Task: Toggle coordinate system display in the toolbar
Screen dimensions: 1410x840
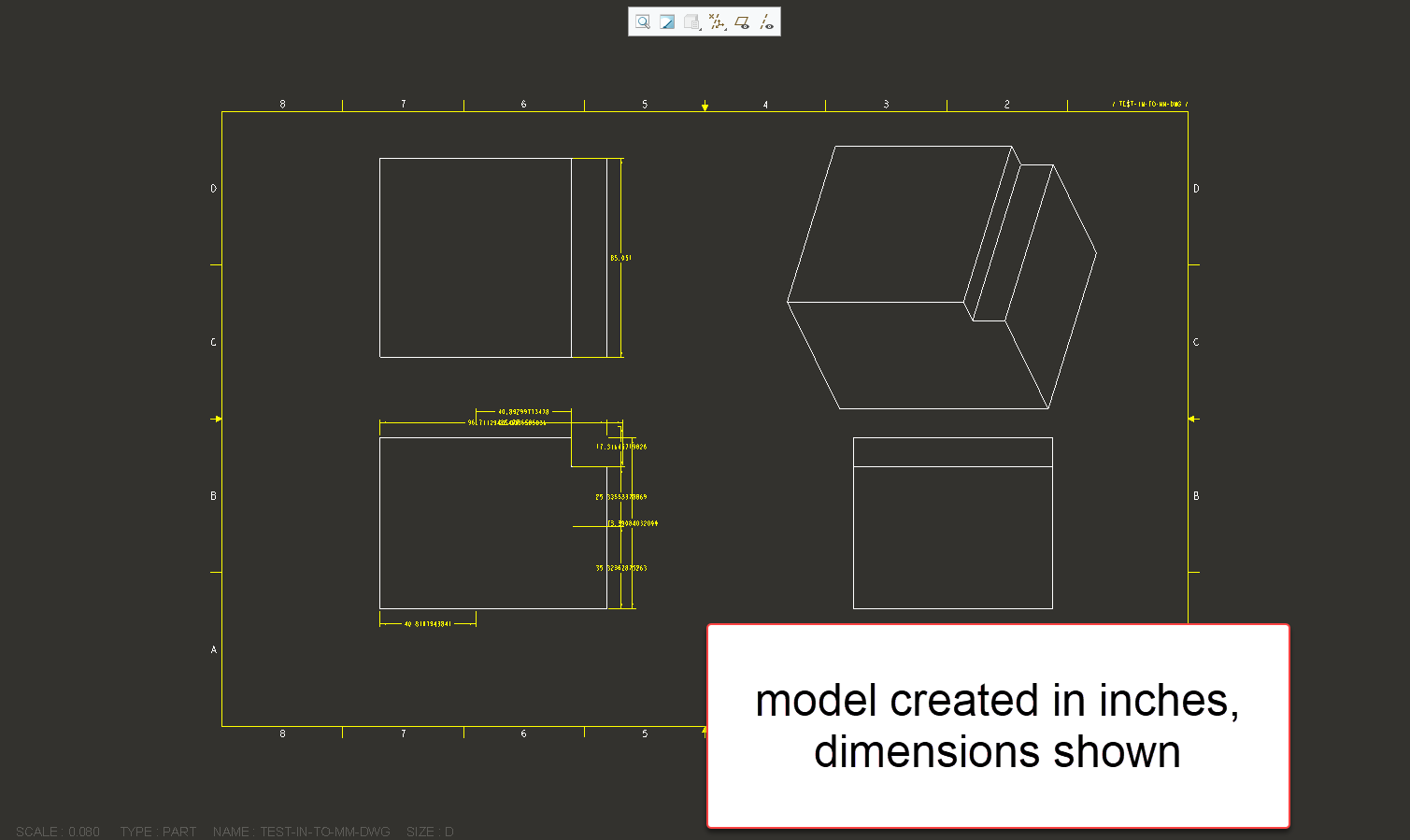Action: (x=716, y=21)
